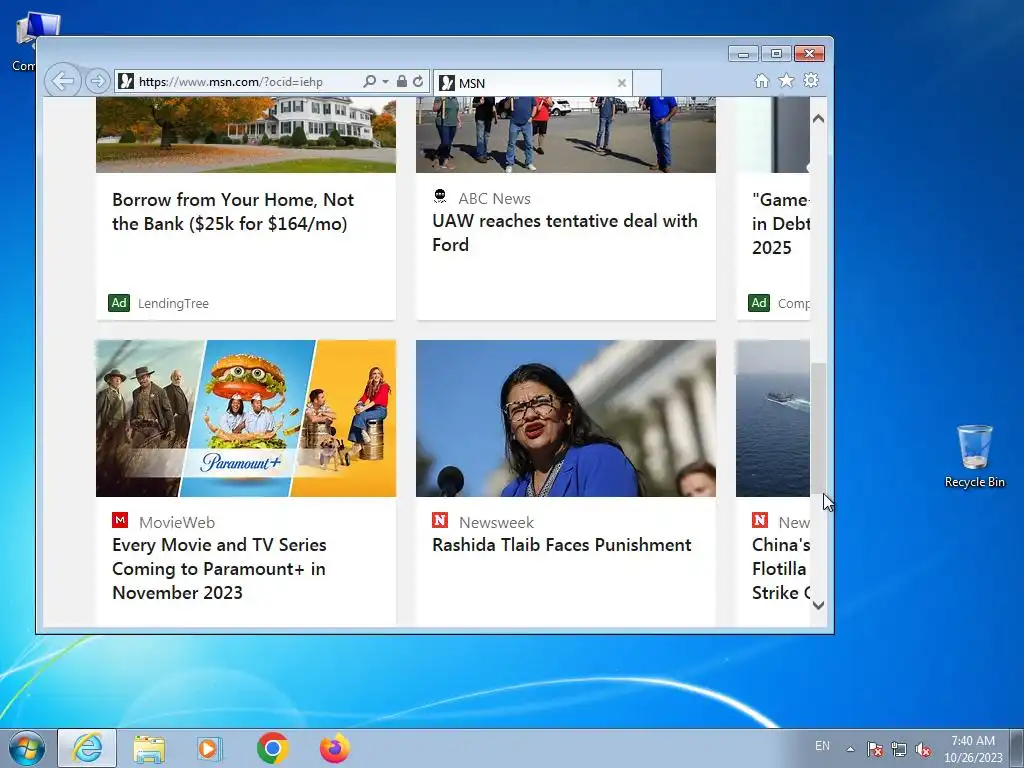
Task: Click the page scrollbar up arrow
Action: 818,119
